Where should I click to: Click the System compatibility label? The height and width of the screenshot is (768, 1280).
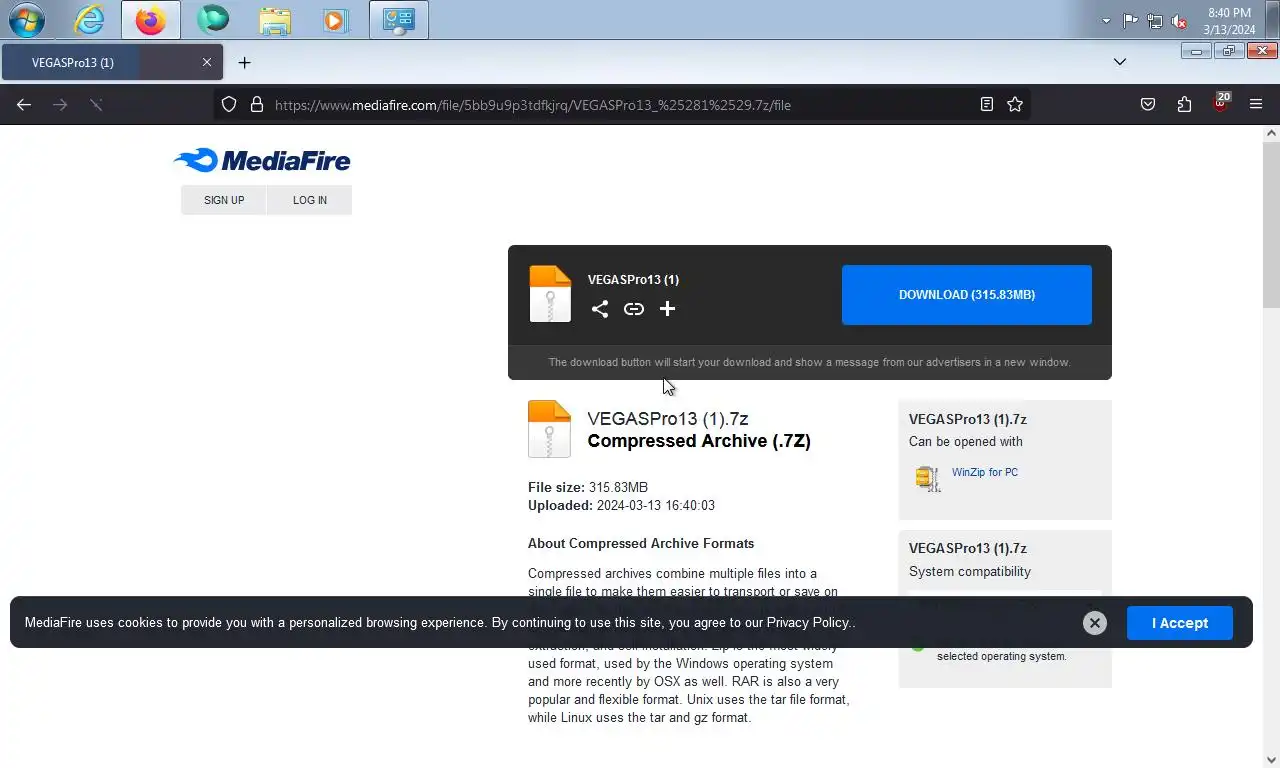click(970, 572)
